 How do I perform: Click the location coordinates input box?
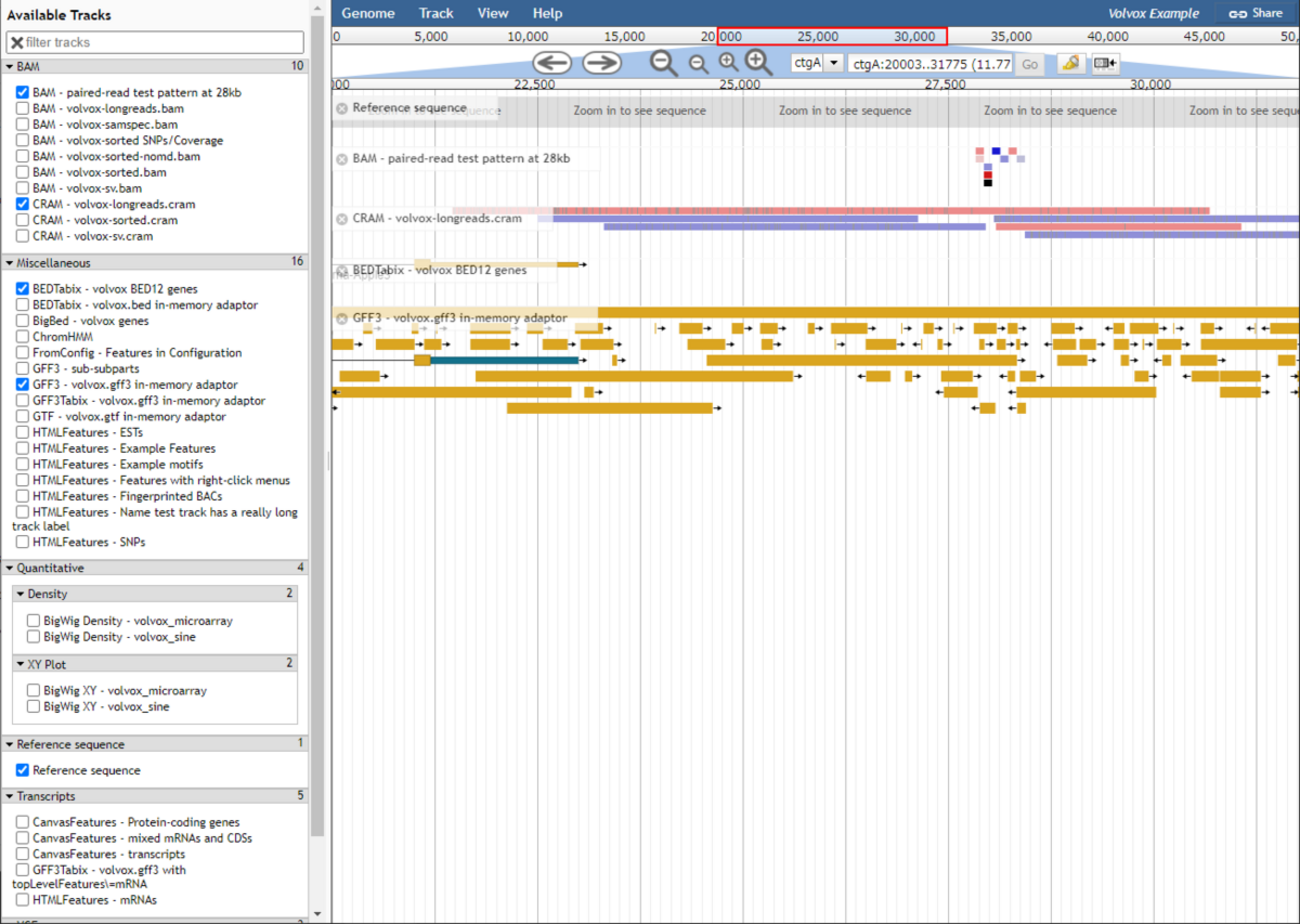click(930, 64)
